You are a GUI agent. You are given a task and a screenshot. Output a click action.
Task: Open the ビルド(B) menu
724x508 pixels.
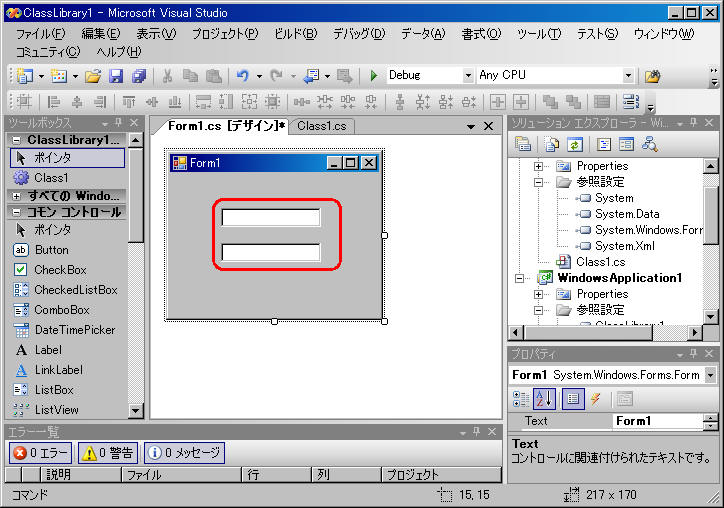[x=295, y=33]
